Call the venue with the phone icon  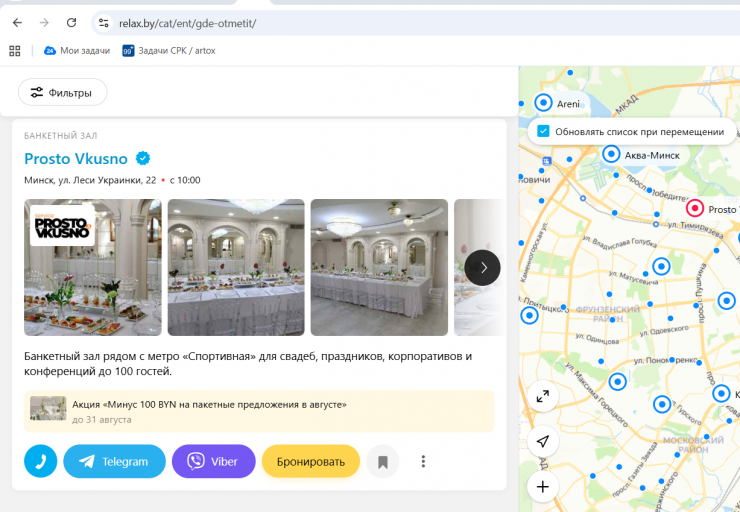coord(41,461)
